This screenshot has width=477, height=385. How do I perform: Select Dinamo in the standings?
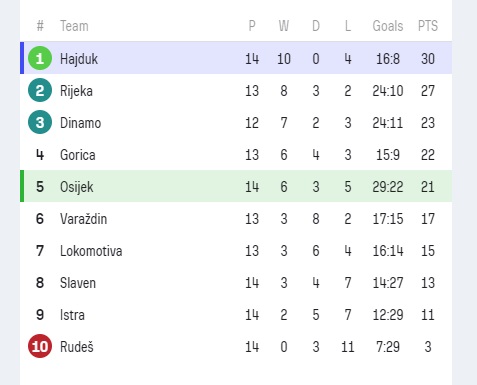80,123
